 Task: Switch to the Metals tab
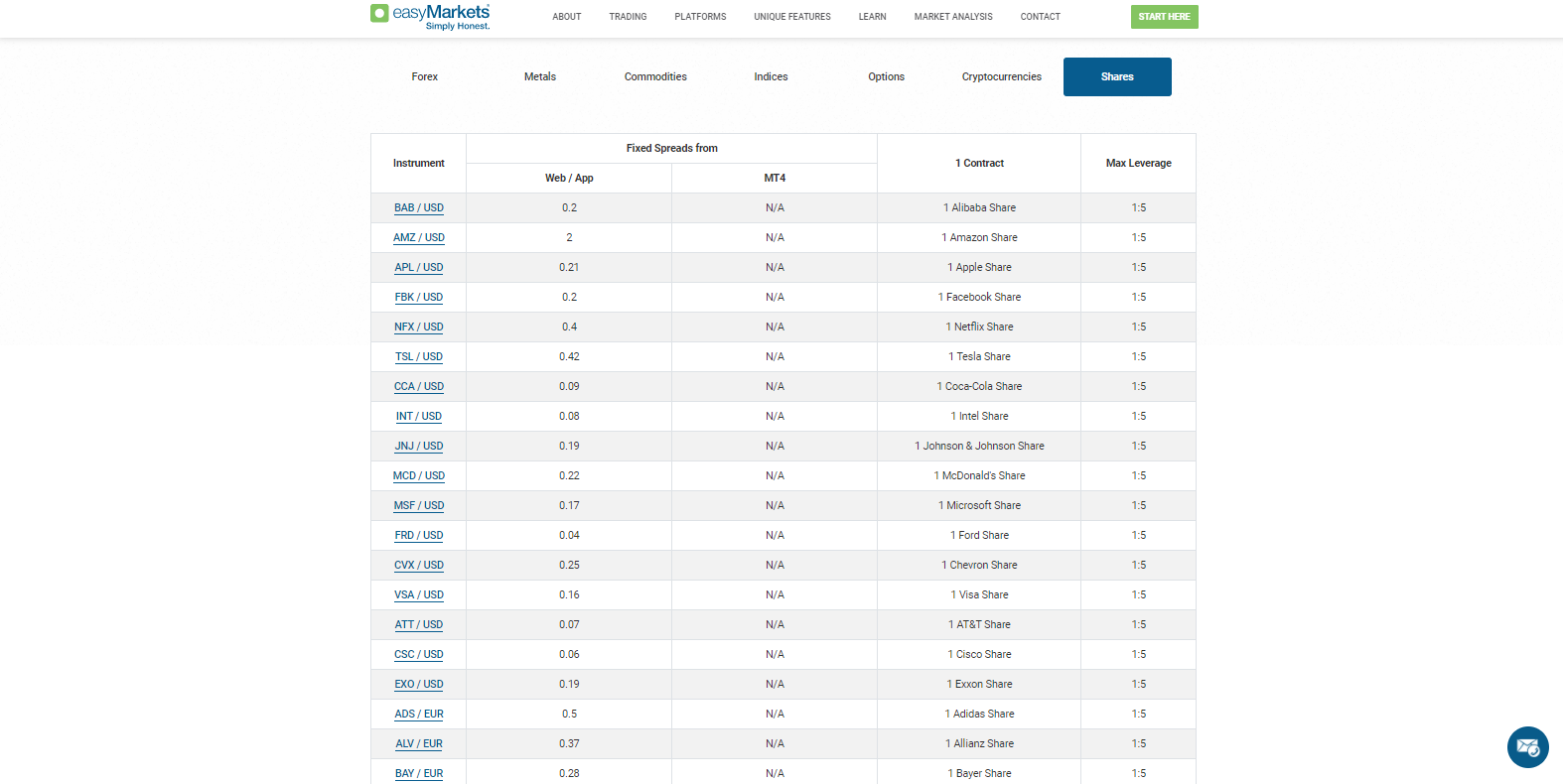(x=540, y=76)
